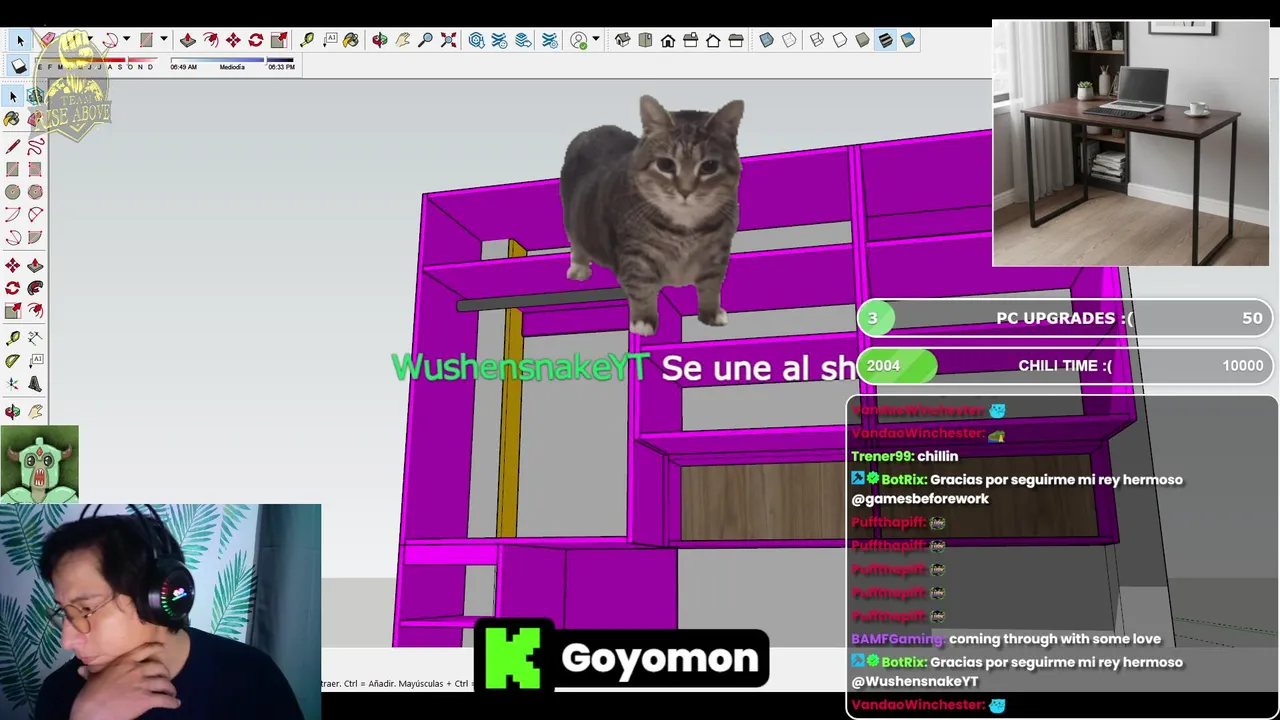Click Tape Measure in the top toolbar

307,40
